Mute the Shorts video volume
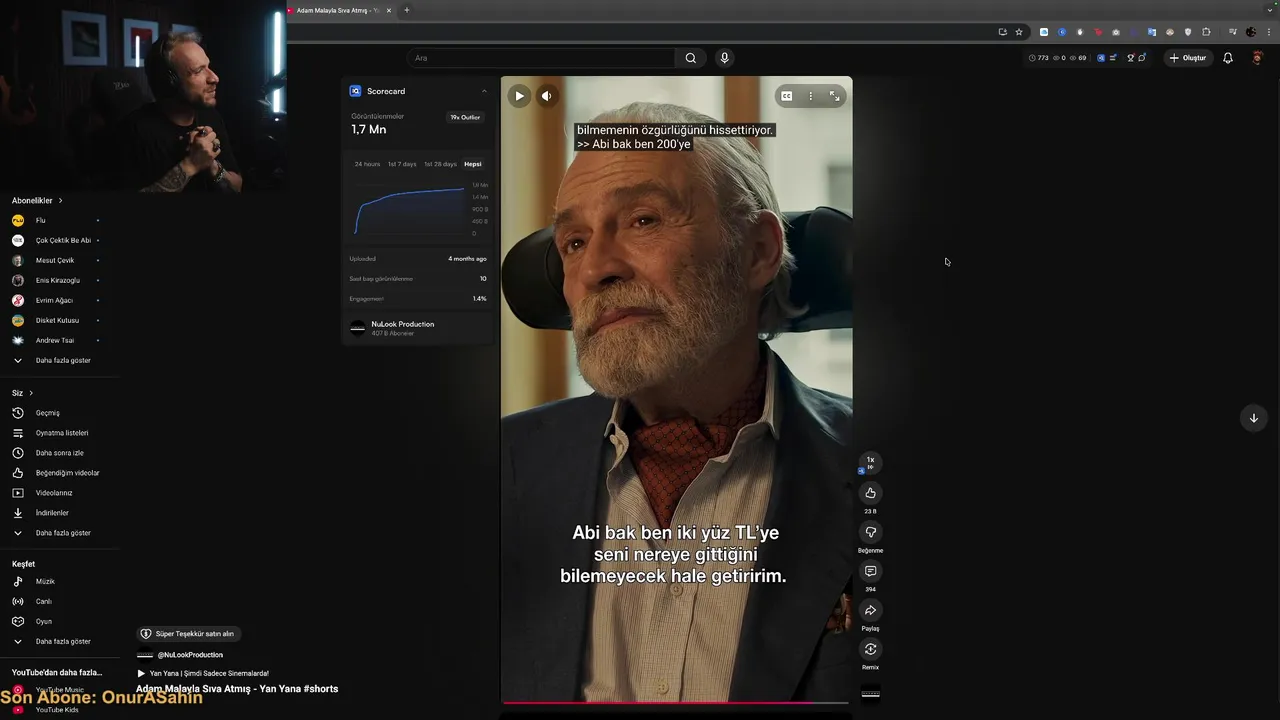 tap(546, 96)
